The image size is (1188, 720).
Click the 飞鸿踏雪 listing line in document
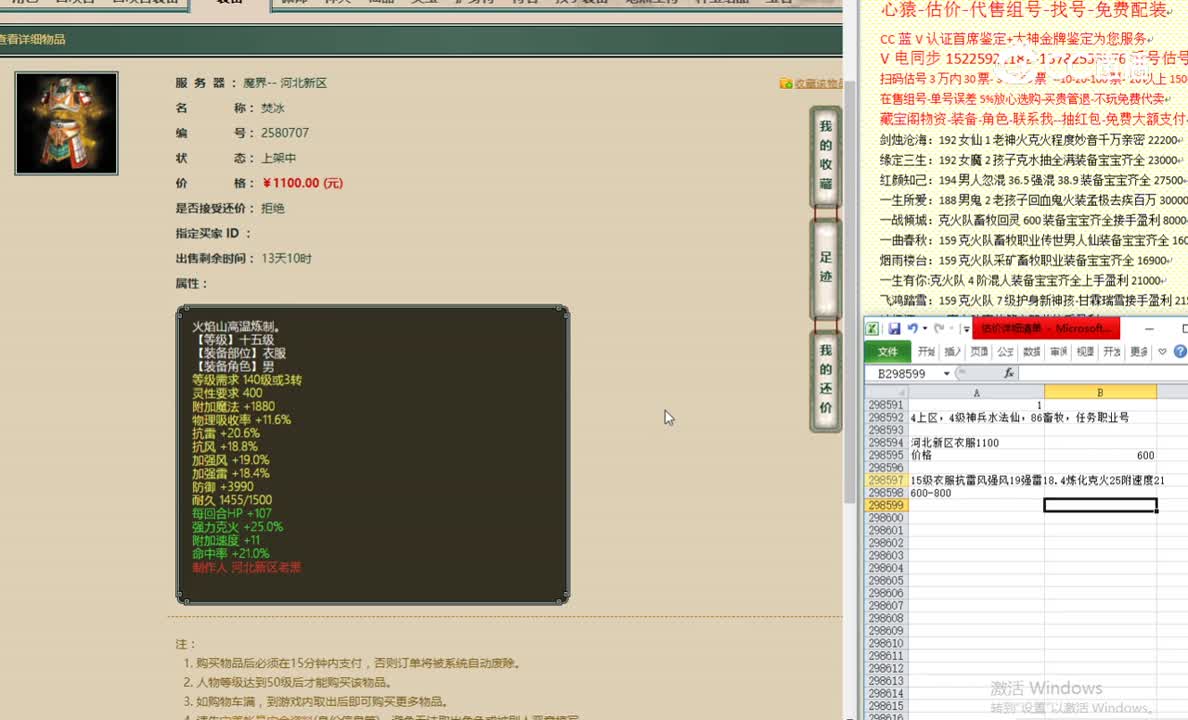tap(1033, 300)
